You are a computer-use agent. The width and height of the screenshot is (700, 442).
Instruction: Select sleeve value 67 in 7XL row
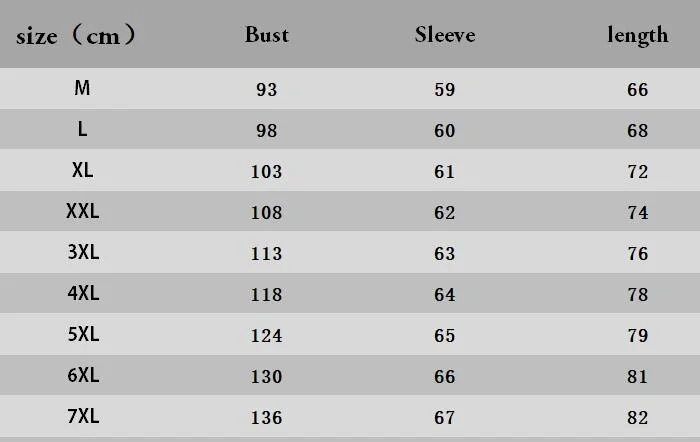coord(445,418)
